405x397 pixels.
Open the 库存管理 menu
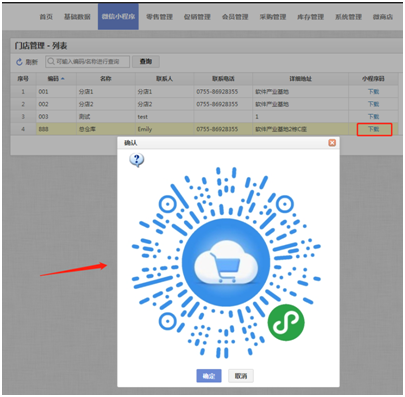point(310,17)
